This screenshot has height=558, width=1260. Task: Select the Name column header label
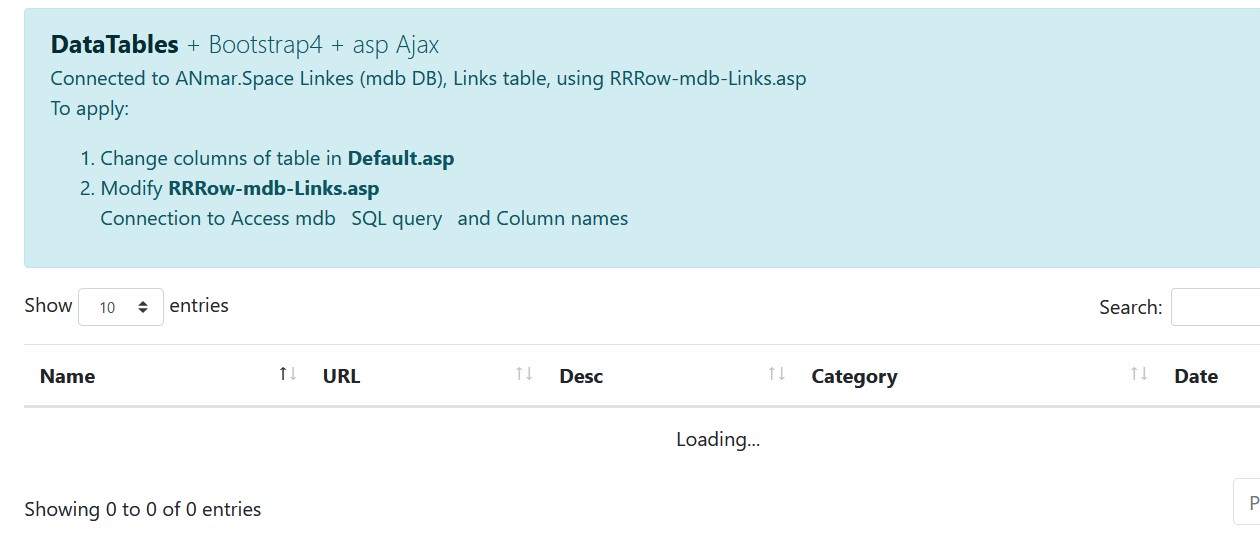(68, 377)
